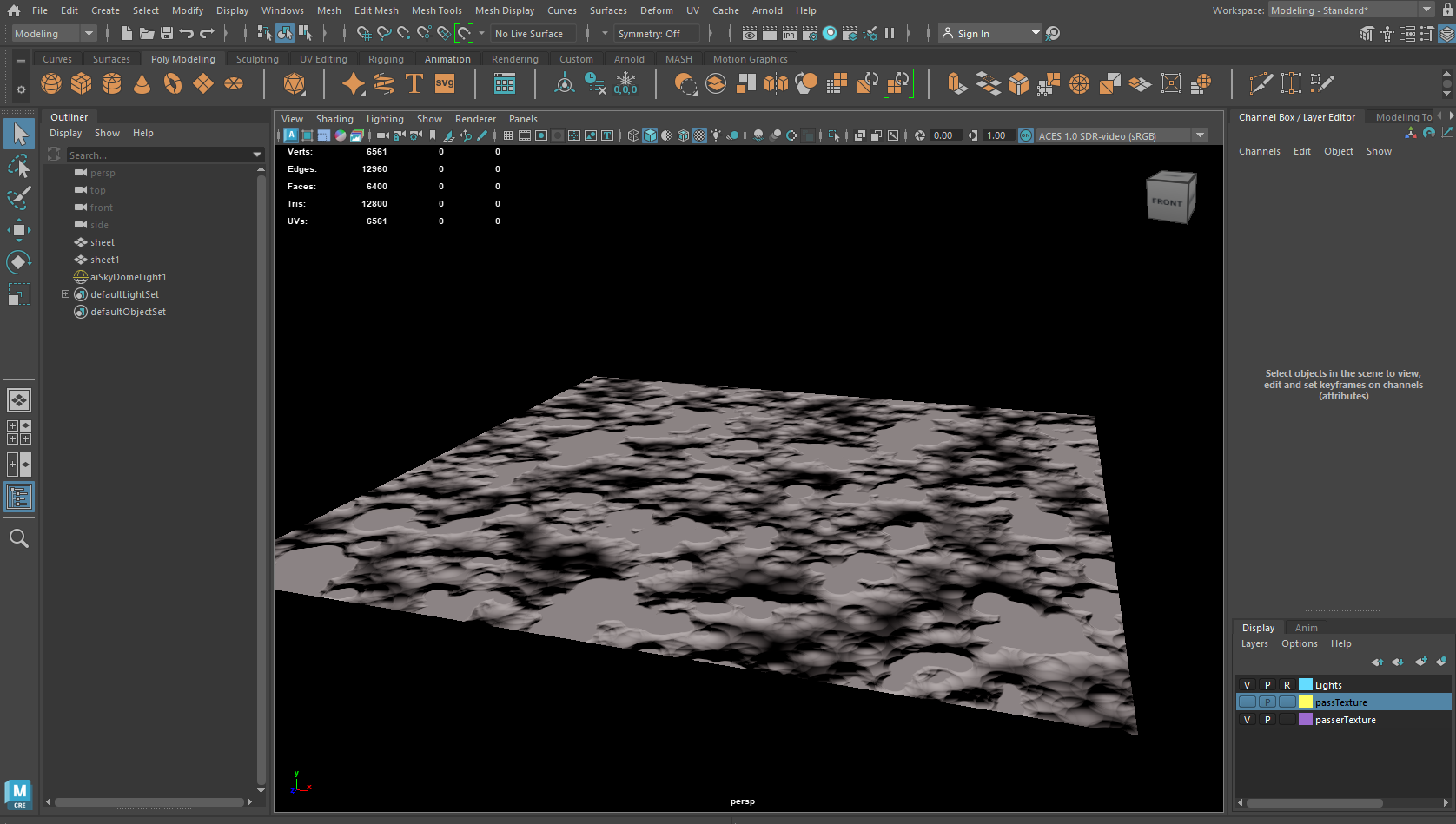Click the Move Layer Up icon in Layer Editor
The height and width of the screenshot is (824, 1456).
(1377, 661)
